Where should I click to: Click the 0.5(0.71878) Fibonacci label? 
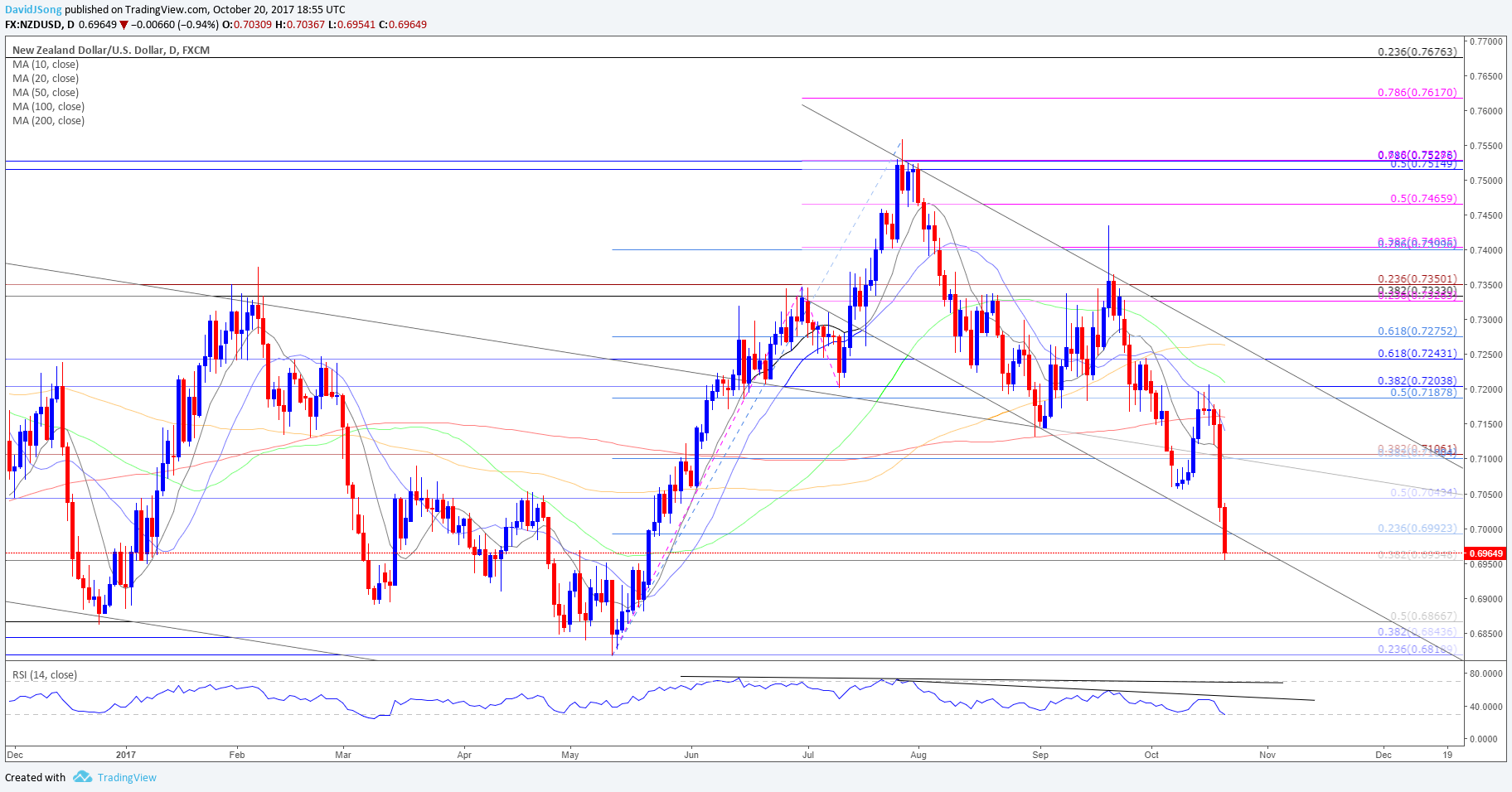(1423, 392)
